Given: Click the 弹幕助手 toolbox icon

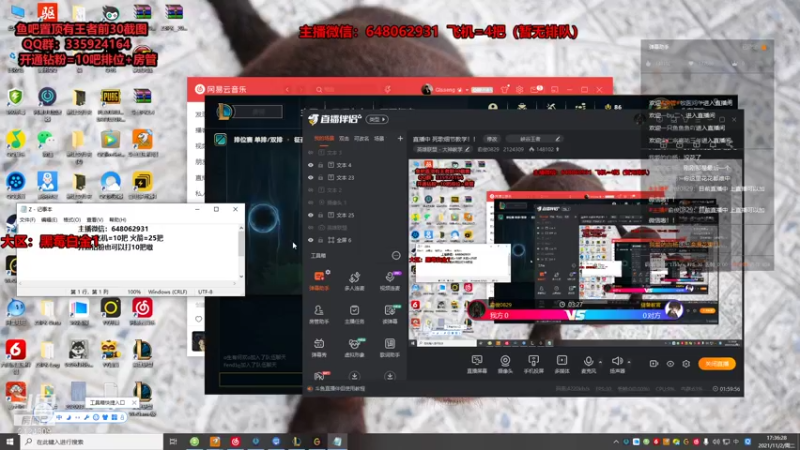Looking at the screenshot, I should 319,281.
